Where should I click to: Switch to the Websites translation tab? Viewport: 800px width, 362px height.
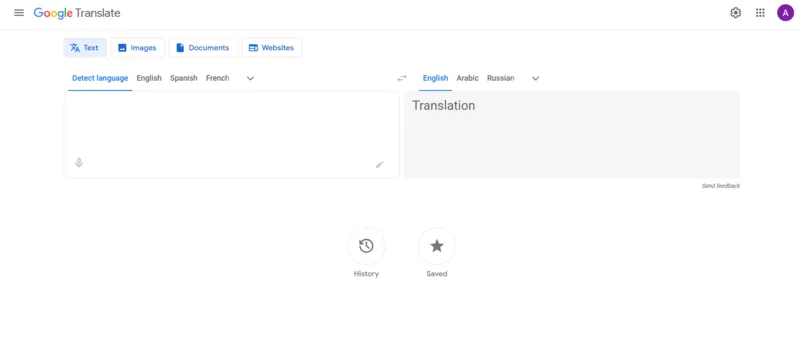271,48
